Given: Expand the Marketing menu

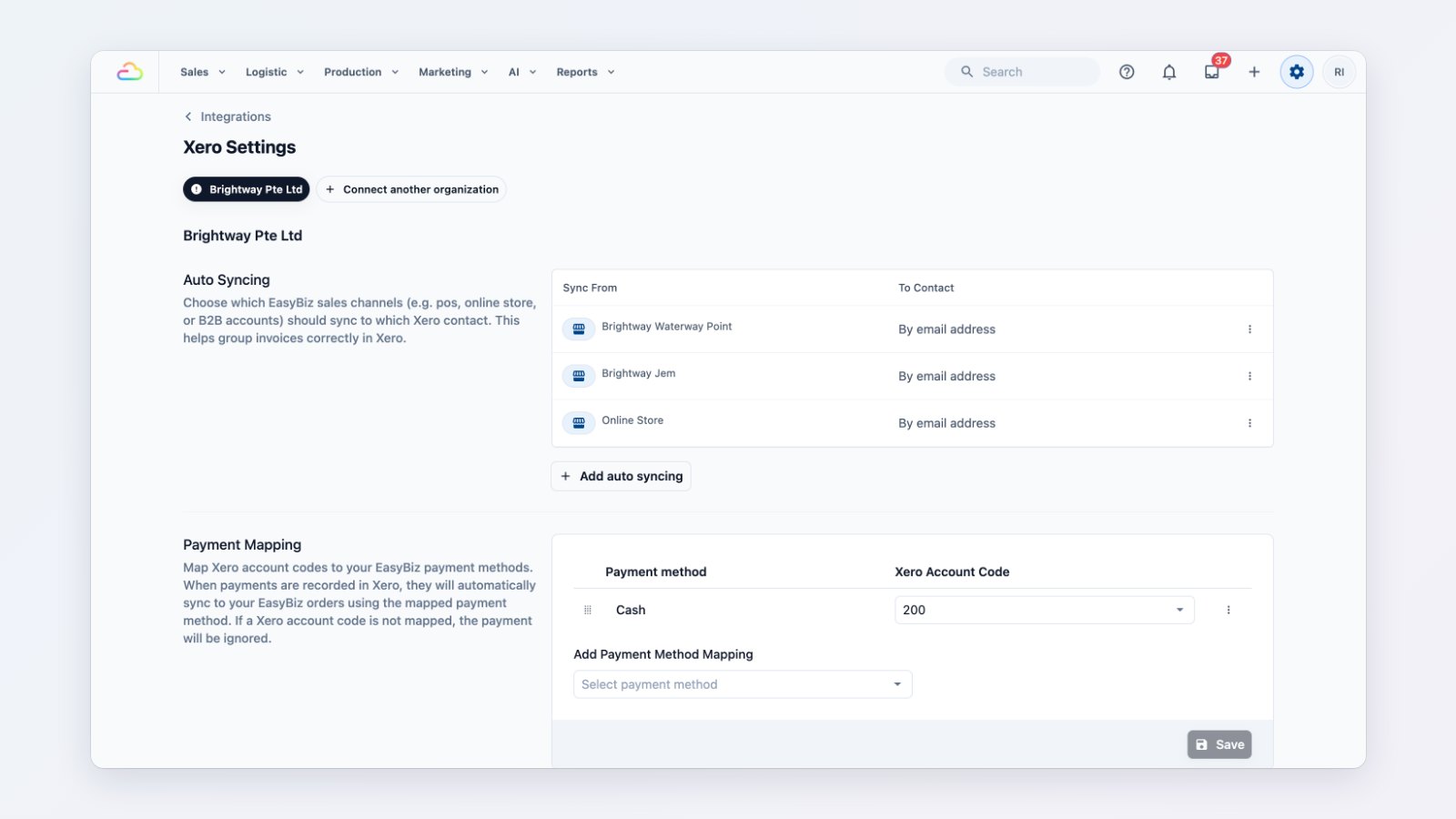Looking at the screenshot, I should [453, 72].
